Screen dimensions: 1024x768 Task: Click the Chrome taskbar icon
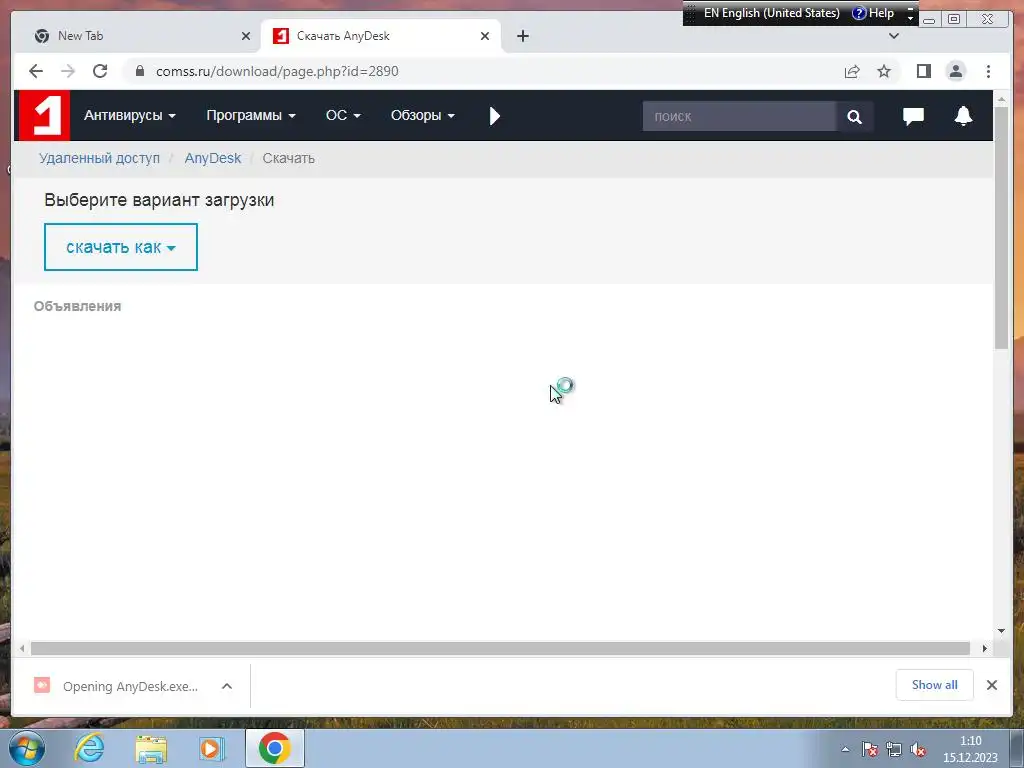(x=274, y=748)
